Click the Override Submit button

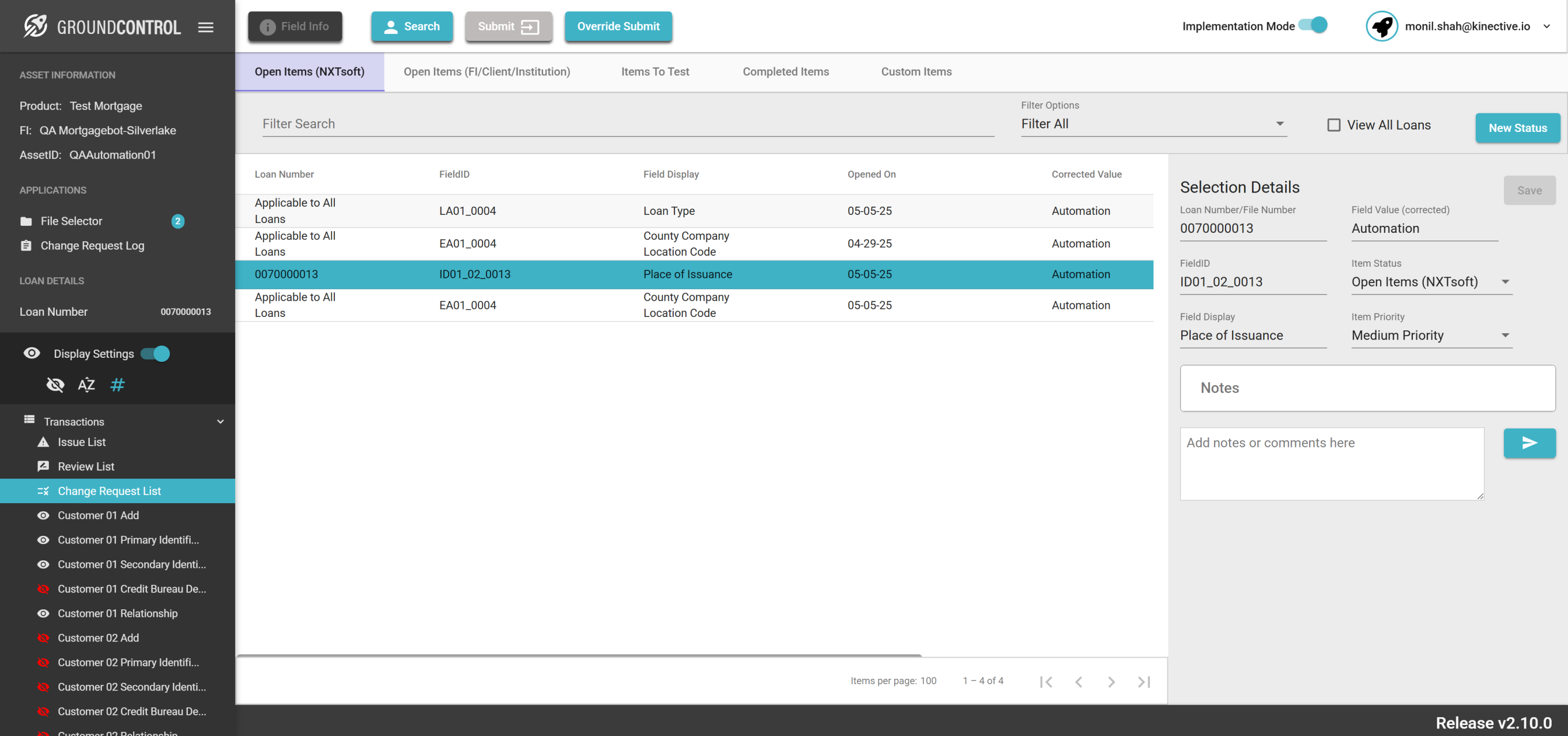[x=618, y=26]
